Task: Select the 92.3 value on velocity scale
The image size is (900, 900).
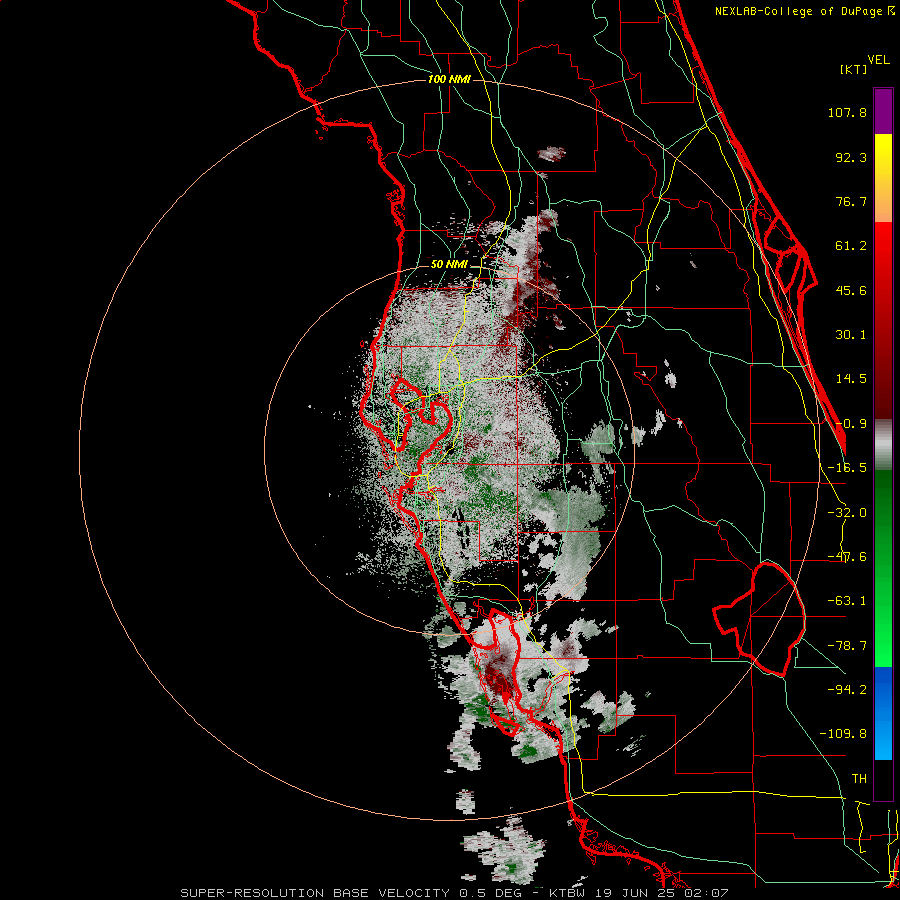Action: click(851, 157)
